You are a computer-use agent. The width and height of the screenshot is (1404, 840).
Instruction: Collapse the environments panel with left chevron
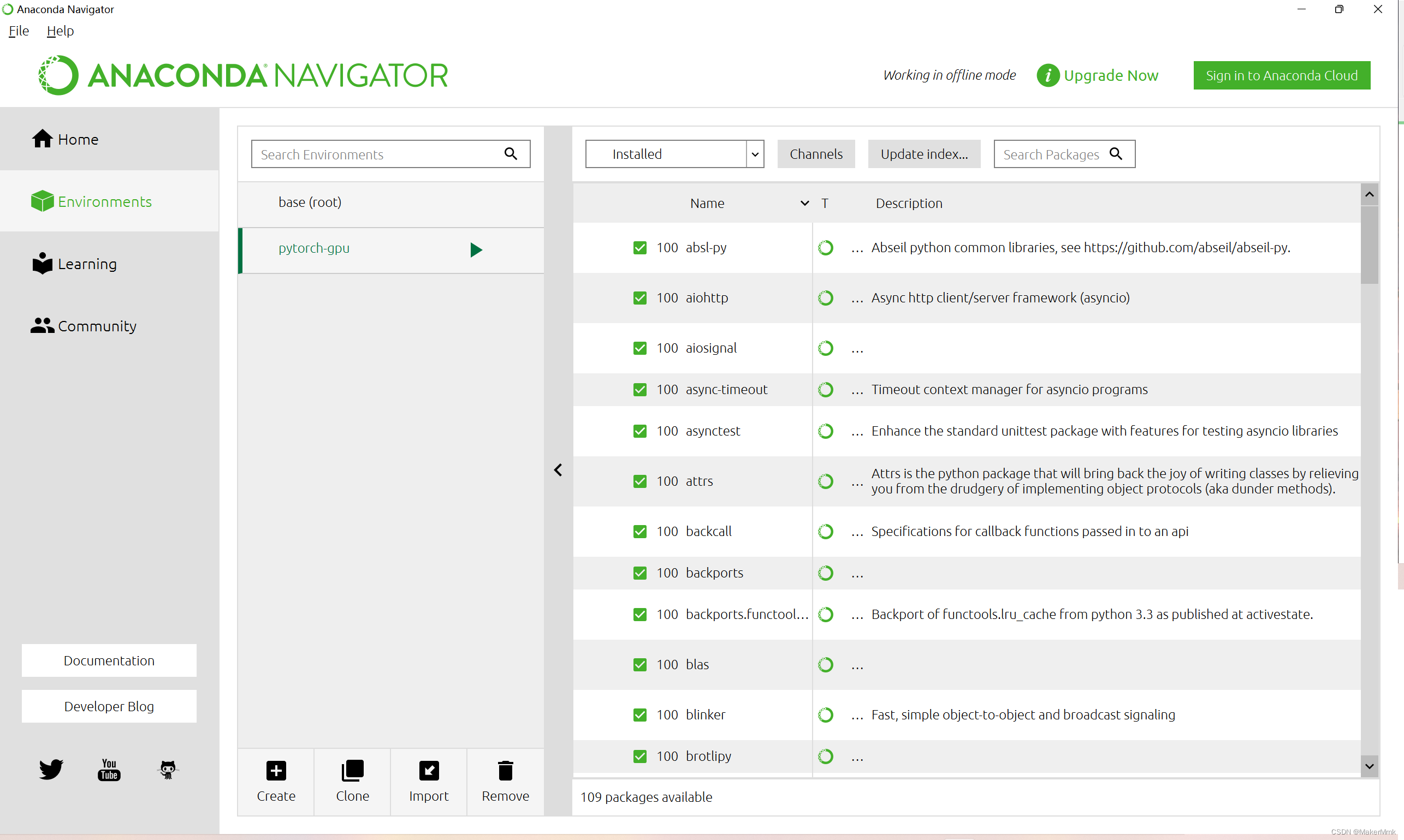[x=558, y=470]
